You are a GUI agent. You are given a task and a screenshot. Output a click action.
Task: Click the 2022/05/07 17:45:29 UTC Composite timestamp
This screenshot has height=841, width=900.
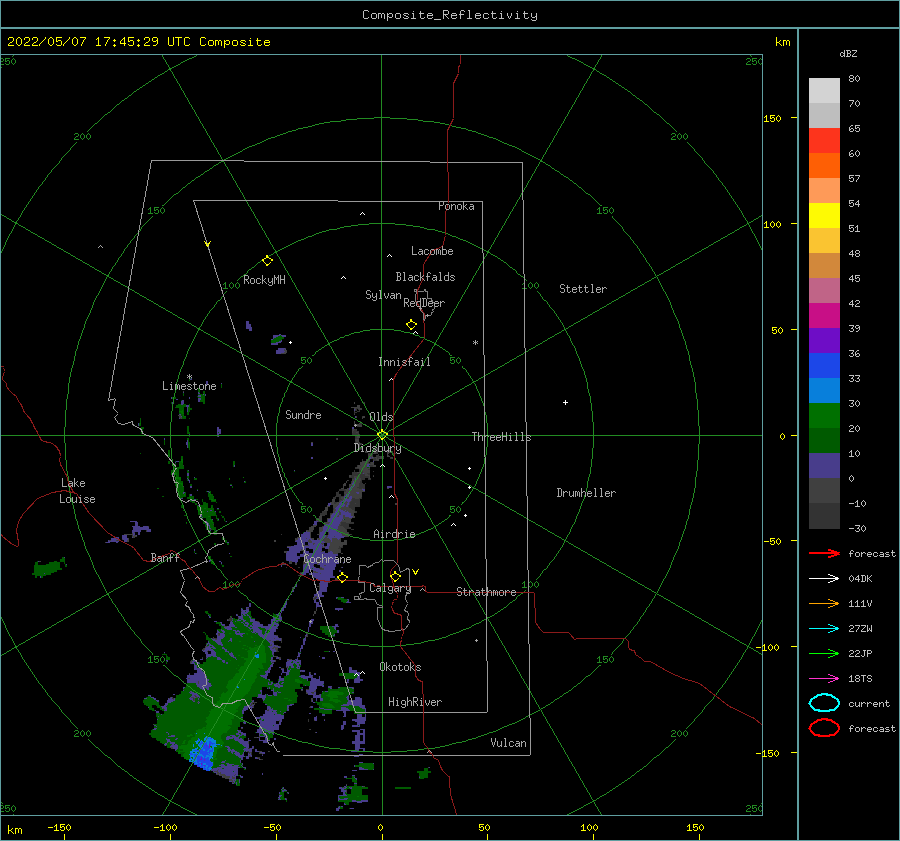(138, 42)
